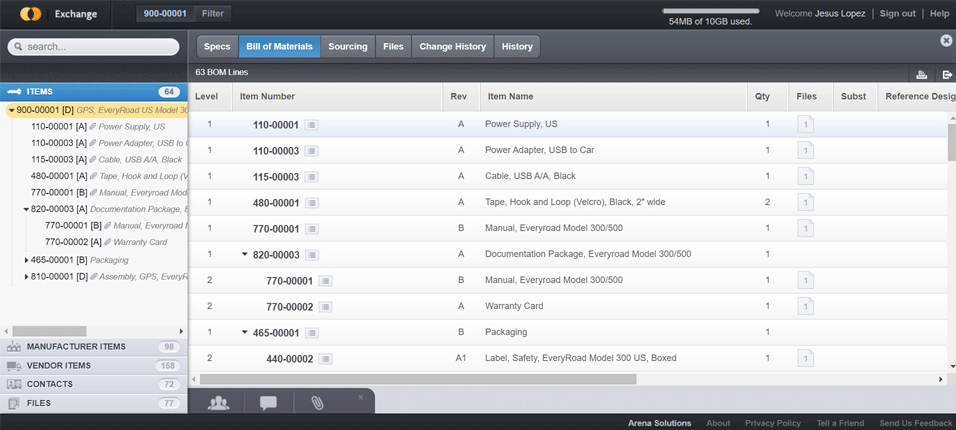Open file icon for Label, Safety row
The height and width of the screenshot is (430, 956).
tap(805, 358)
